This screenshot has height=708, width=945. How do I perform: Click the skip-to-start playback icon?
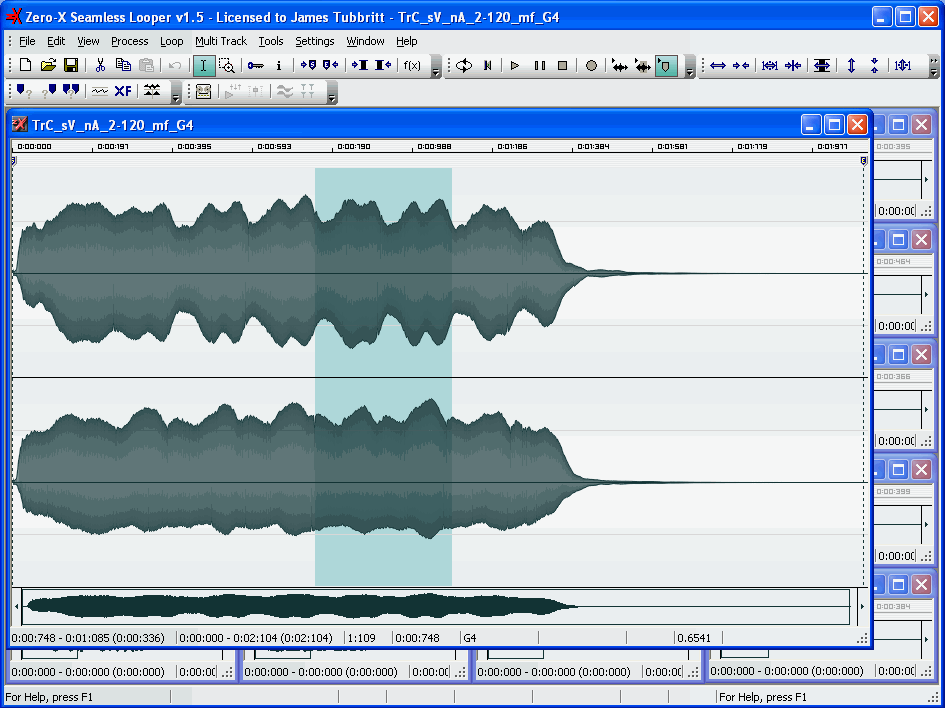point(488,65)
